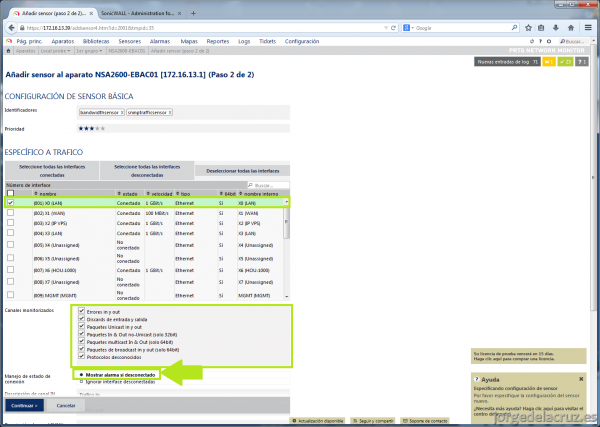Screen dimensions: 600x427
Task: Toggle Discards de entrada y salida checkbox
Action: (82, 318)
